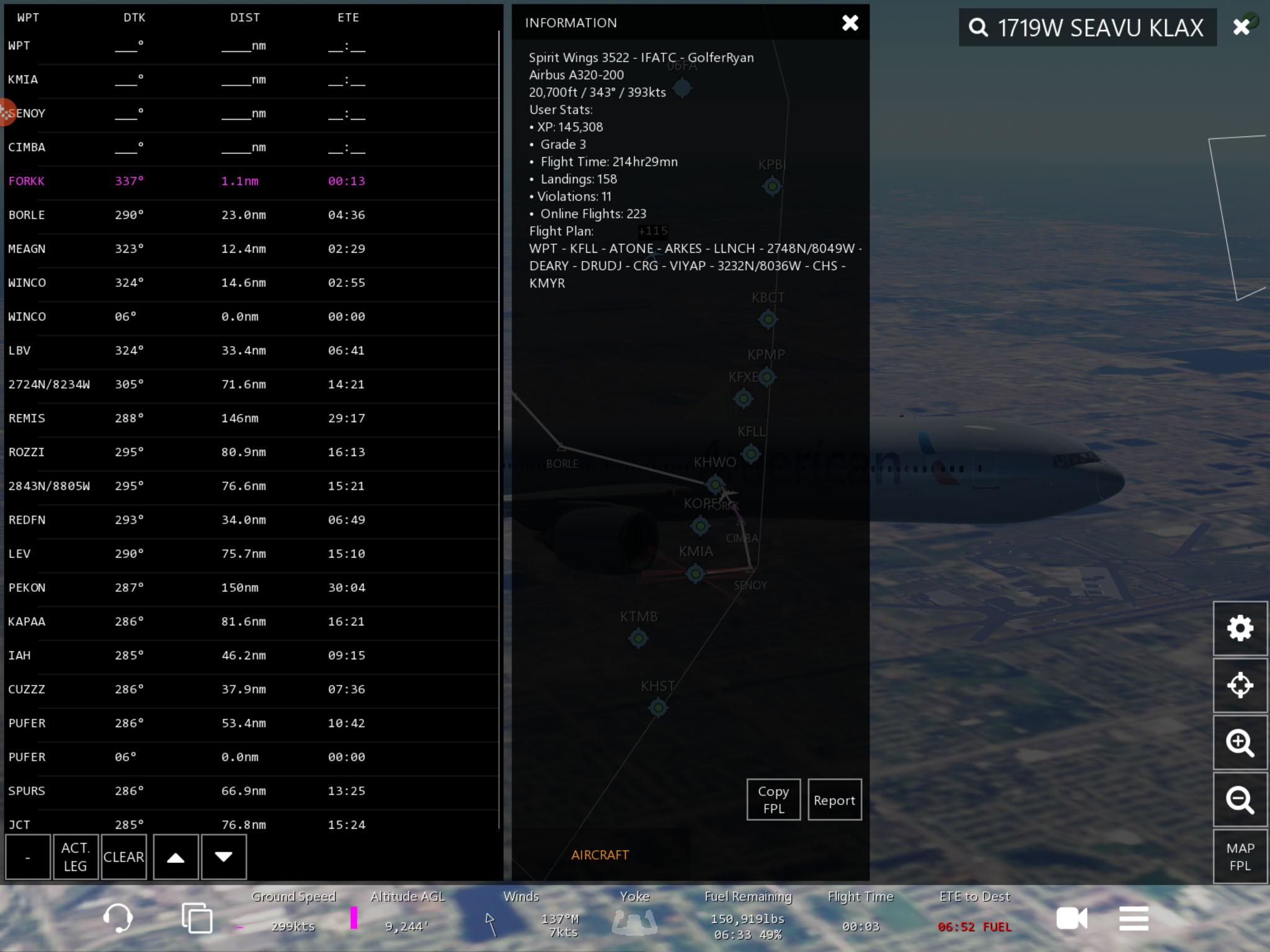Center map on aircraft crosshair icon
This screenshot has width=1270, height=952.
coord(1240,685)
